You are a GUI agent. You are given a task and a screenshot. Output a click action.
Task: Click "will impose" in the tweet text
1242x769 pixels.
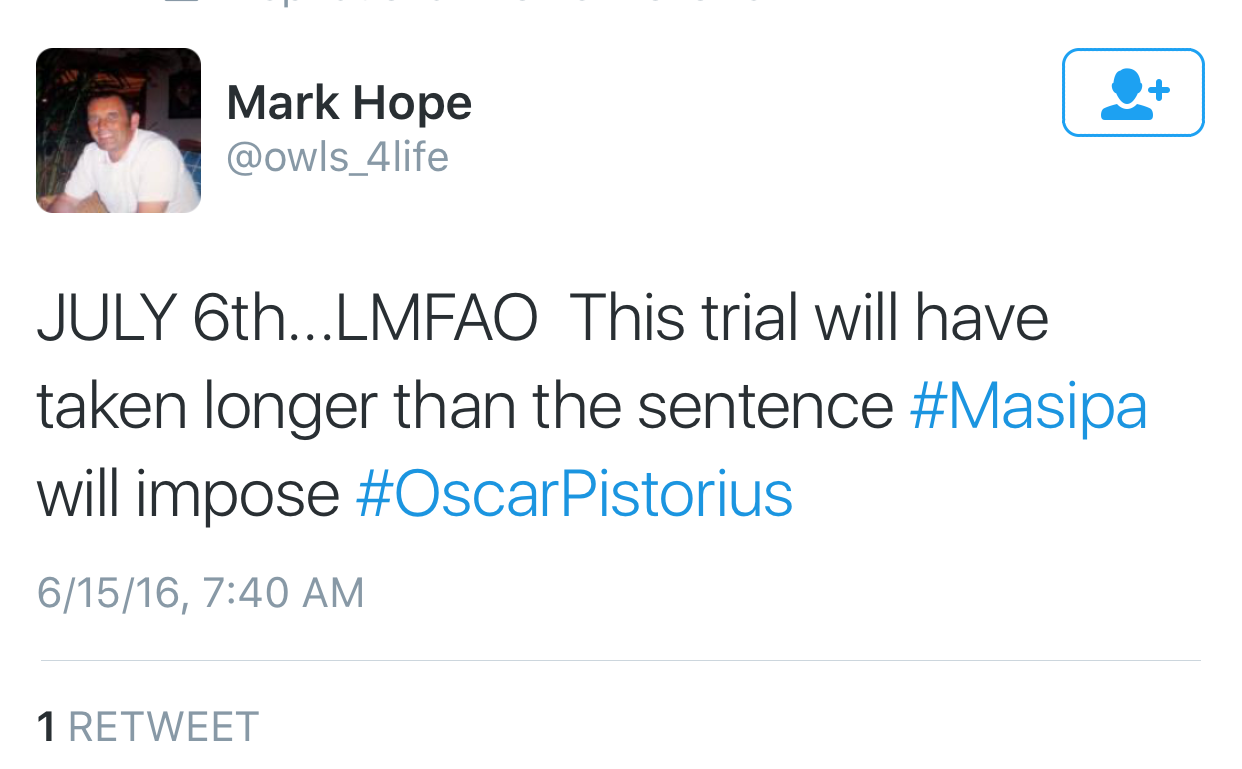point(188,494)
